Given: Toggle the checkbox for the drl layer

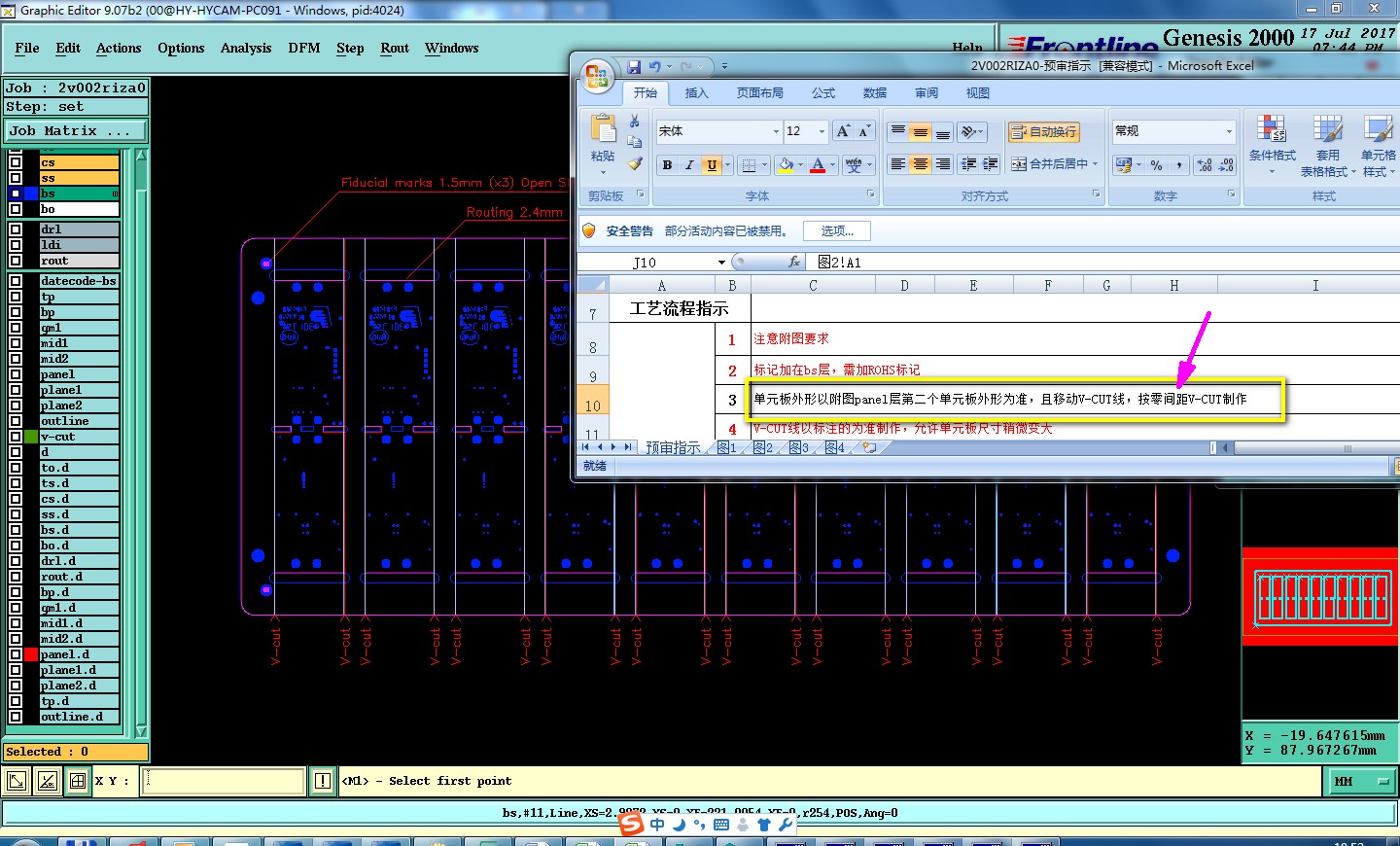Looking at the screenshot, I should [x=16, y=229].
